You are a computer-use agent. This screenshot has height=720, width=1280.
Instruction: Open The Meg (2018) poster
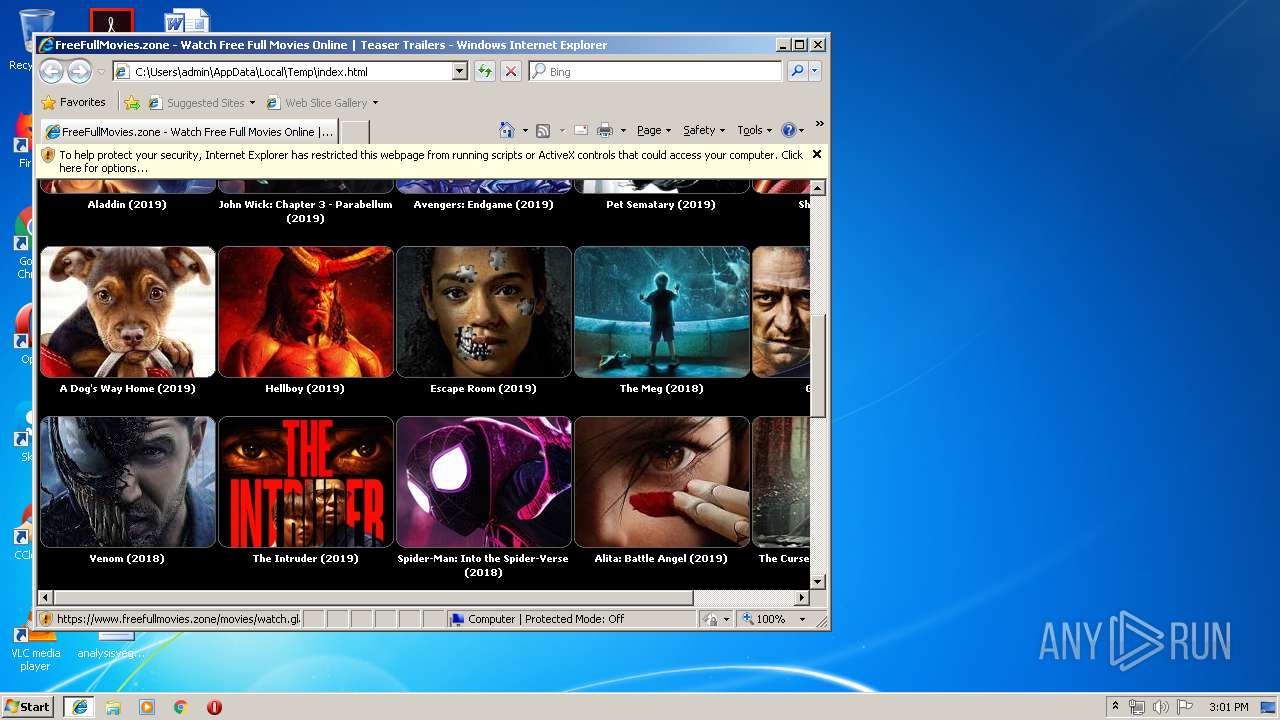click(661, 312)
